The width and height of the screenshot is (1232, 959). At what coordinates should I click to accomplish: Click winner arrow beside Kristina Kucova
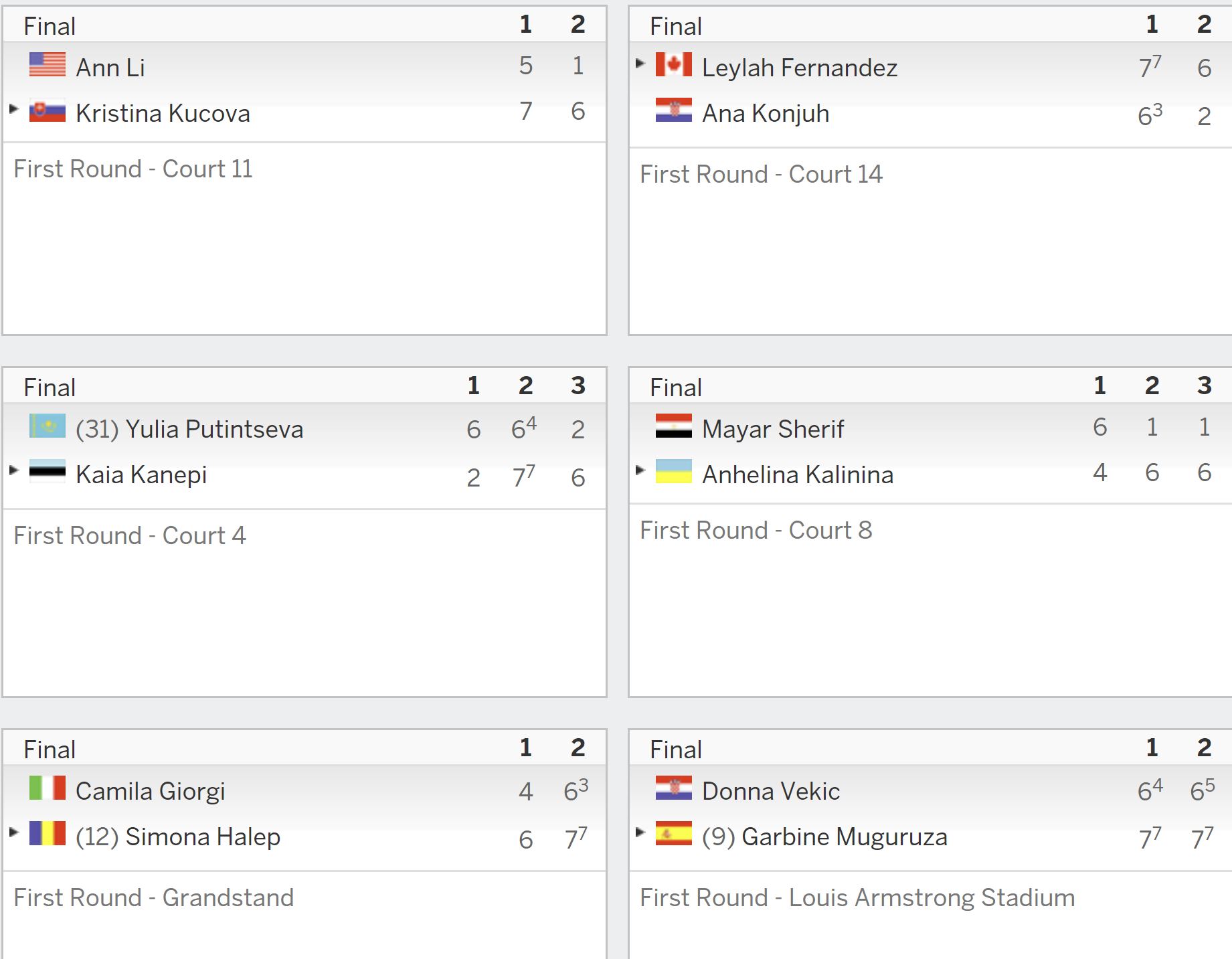13,108
